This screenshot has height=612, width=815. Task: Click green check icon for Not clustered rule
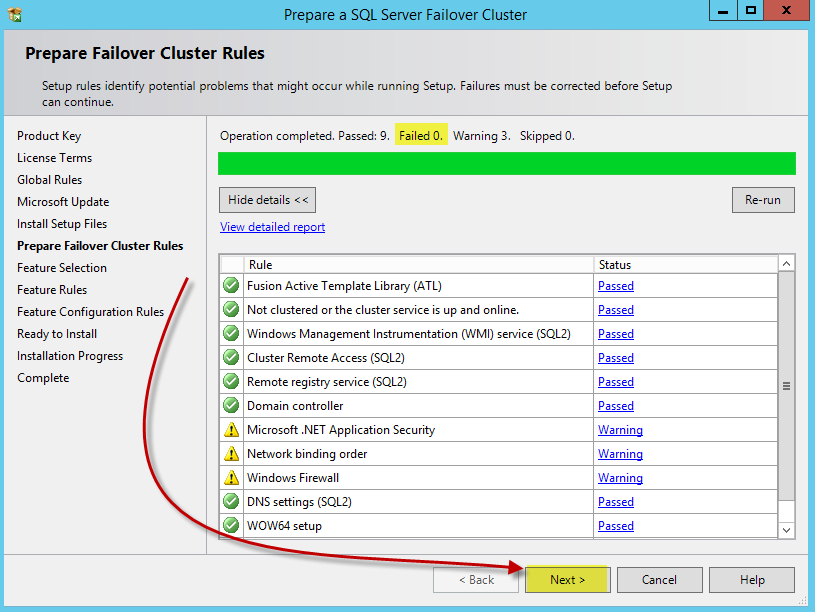pyautogui.click(x=231, y=309)
